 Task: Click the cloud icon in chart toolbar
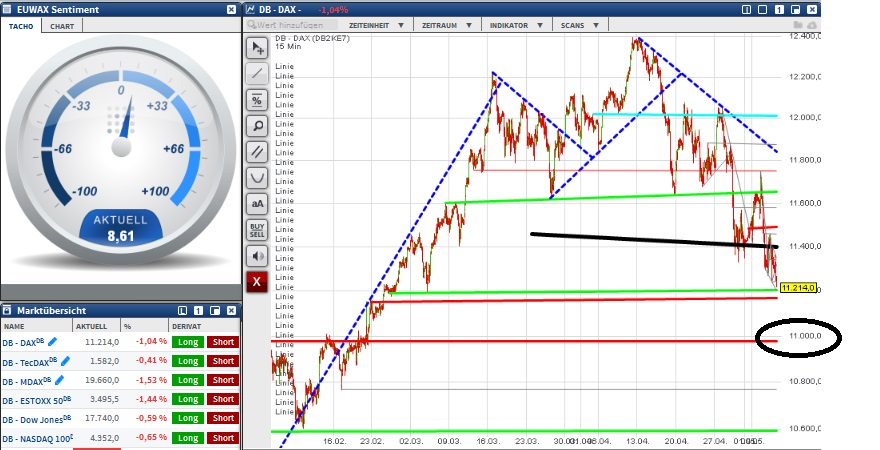click(812, 25)
